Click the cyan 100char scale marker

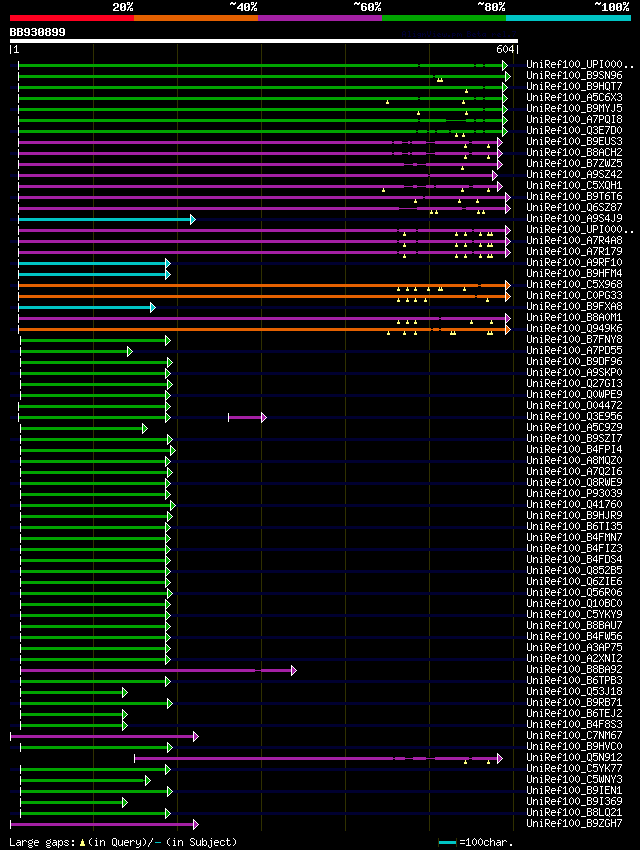coord(447,843)
